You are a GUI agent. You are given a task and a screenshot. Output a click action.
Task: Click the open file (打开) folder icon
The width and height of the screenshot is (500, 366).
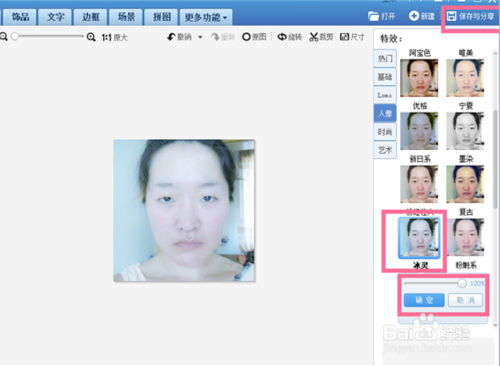pyautogui.click(x=373, y=16)
